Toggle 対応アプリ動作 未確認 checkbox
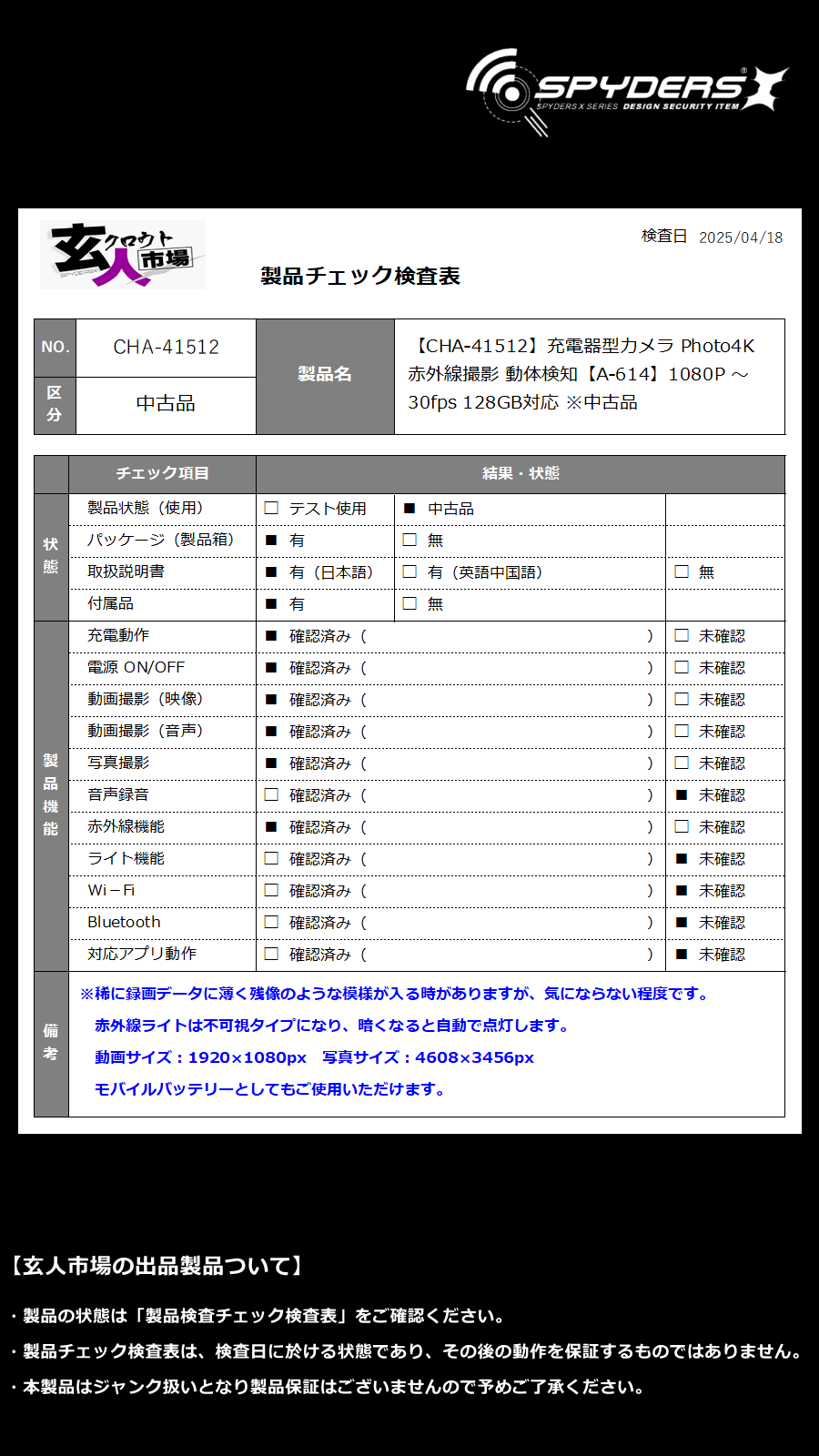The image size is (819, 1456). click(682, 954)
